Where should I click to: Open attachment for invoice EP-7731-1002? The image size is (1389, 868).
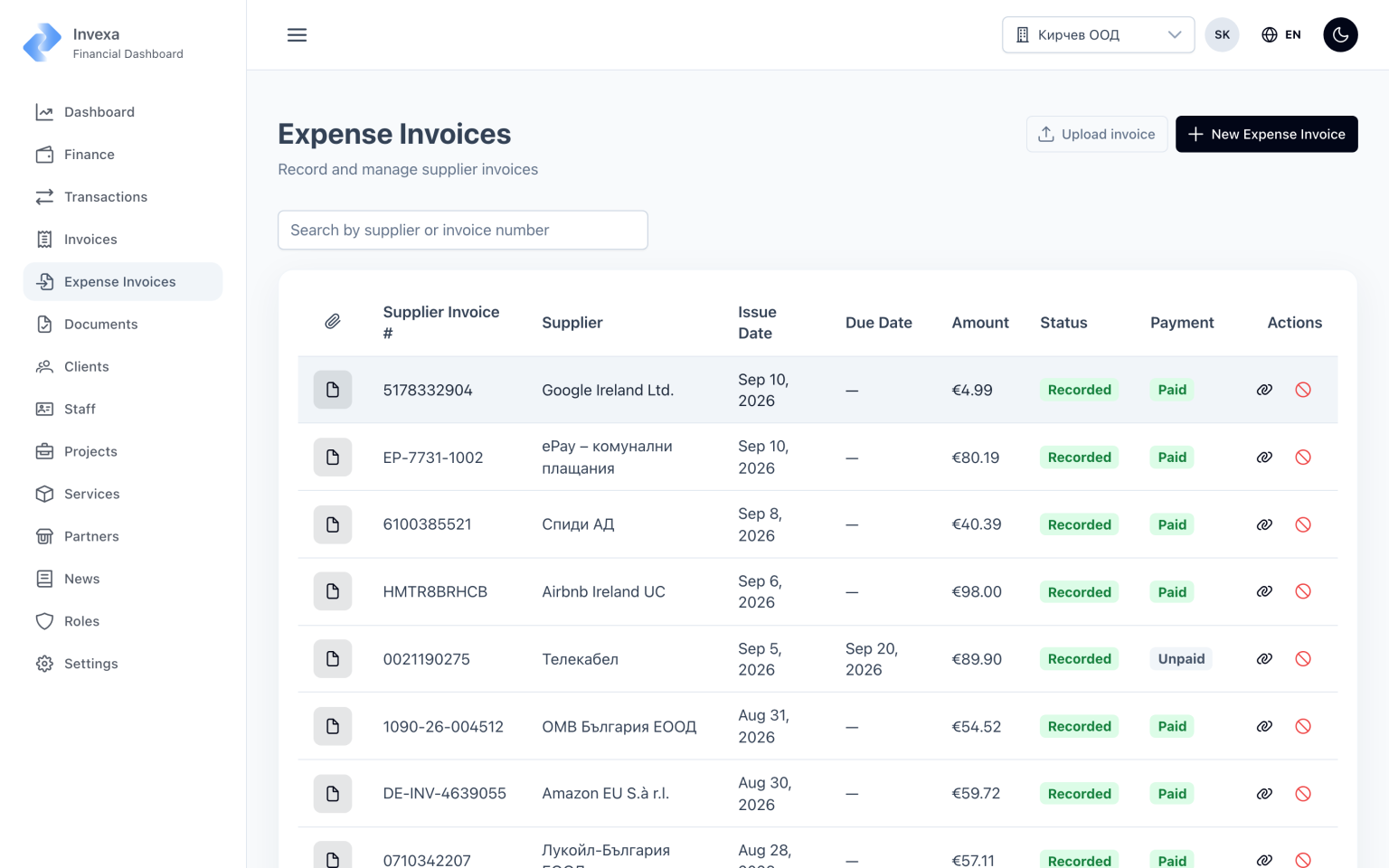(x=333, y=458)
